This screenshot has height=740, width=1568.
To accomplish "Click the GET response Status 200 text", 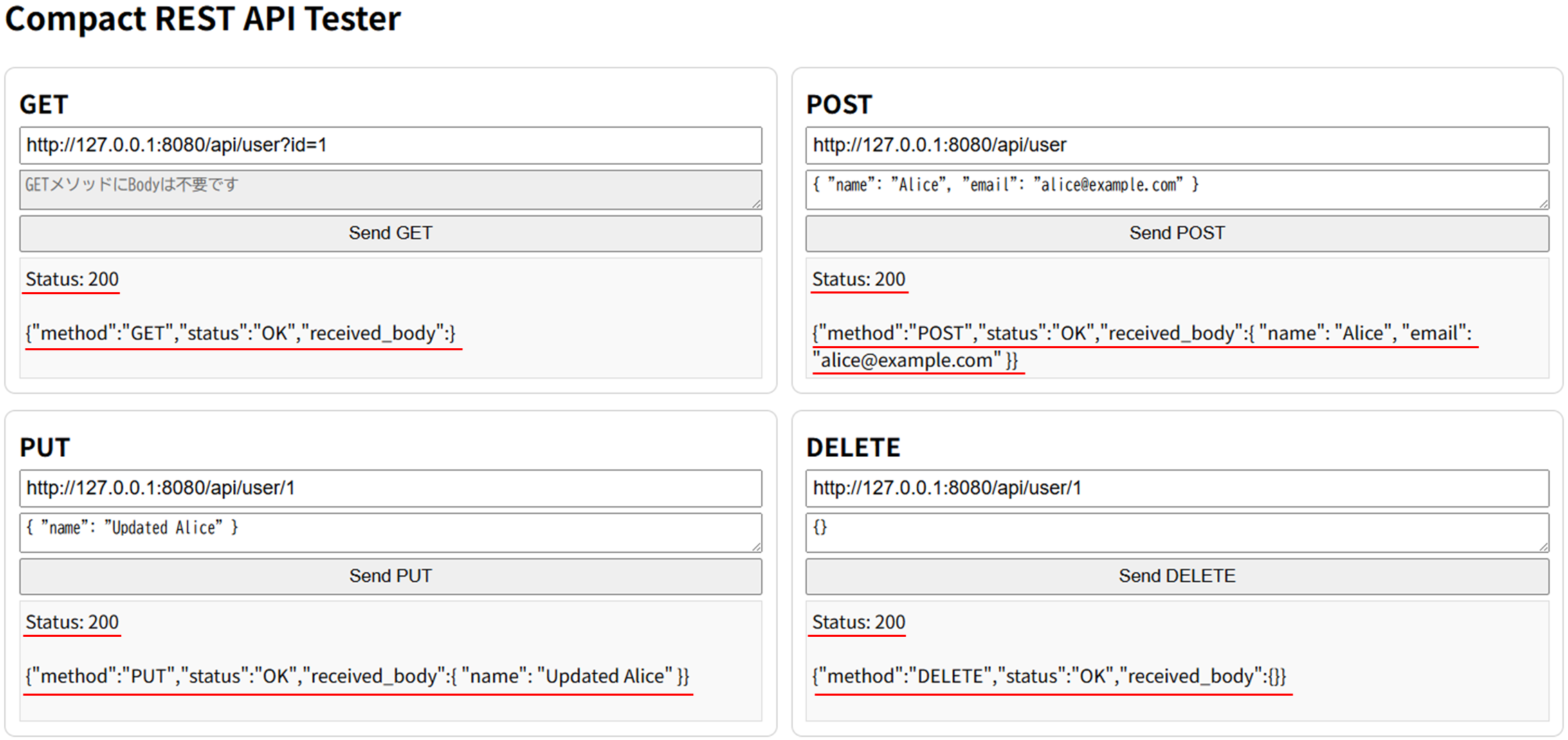I will point(71,279).
